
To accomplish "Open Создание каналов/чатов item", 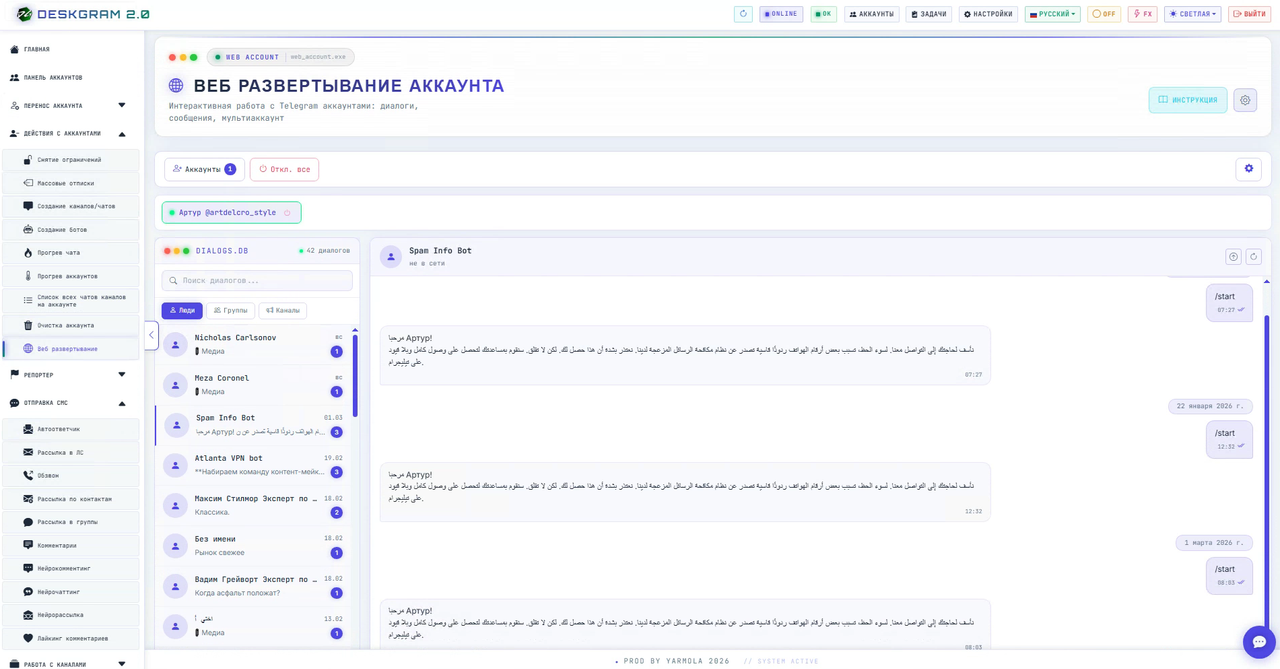I will [72, 206].
